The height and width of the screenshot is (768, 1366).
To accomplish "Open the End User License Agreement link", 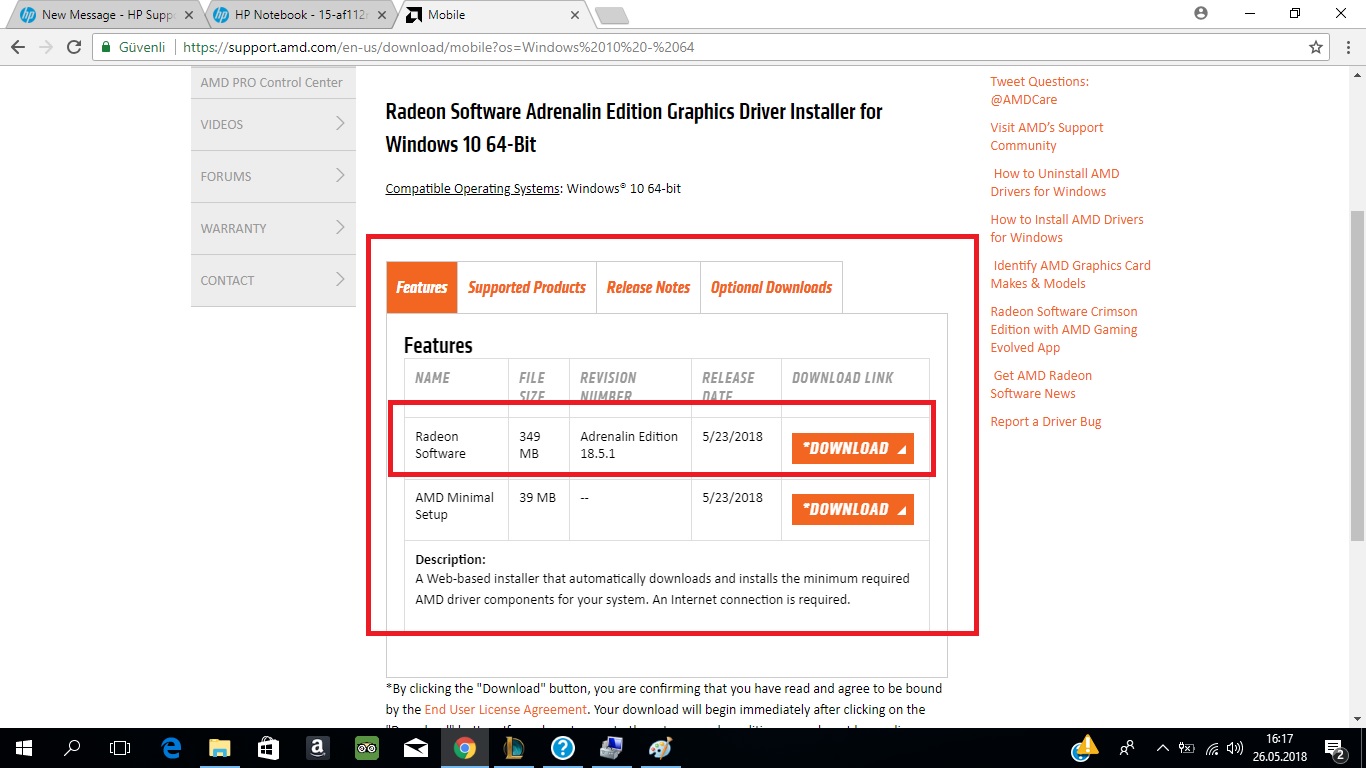I will [505, 709].
